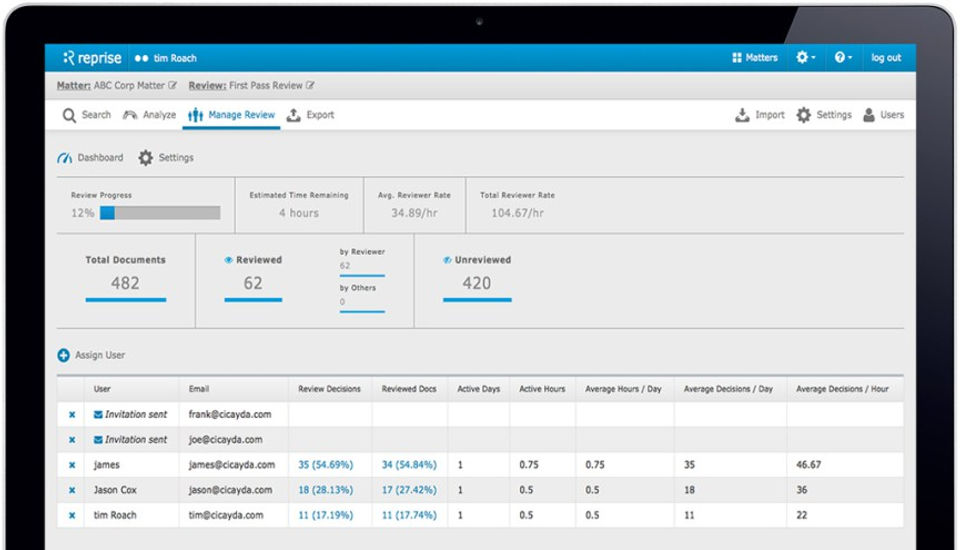The image size is (960, 550).
Task: Toggle the Unreviewed eye icon
Action: click(x=447, y=260)
